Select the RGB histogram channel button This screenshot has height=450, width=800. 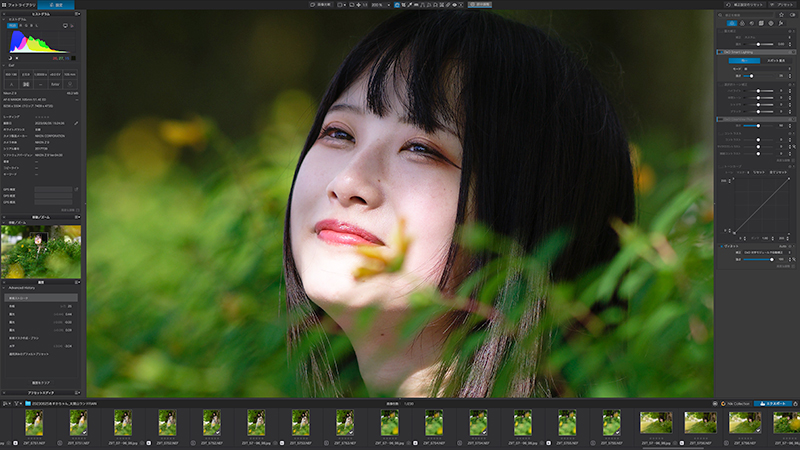tap(12, 26)
